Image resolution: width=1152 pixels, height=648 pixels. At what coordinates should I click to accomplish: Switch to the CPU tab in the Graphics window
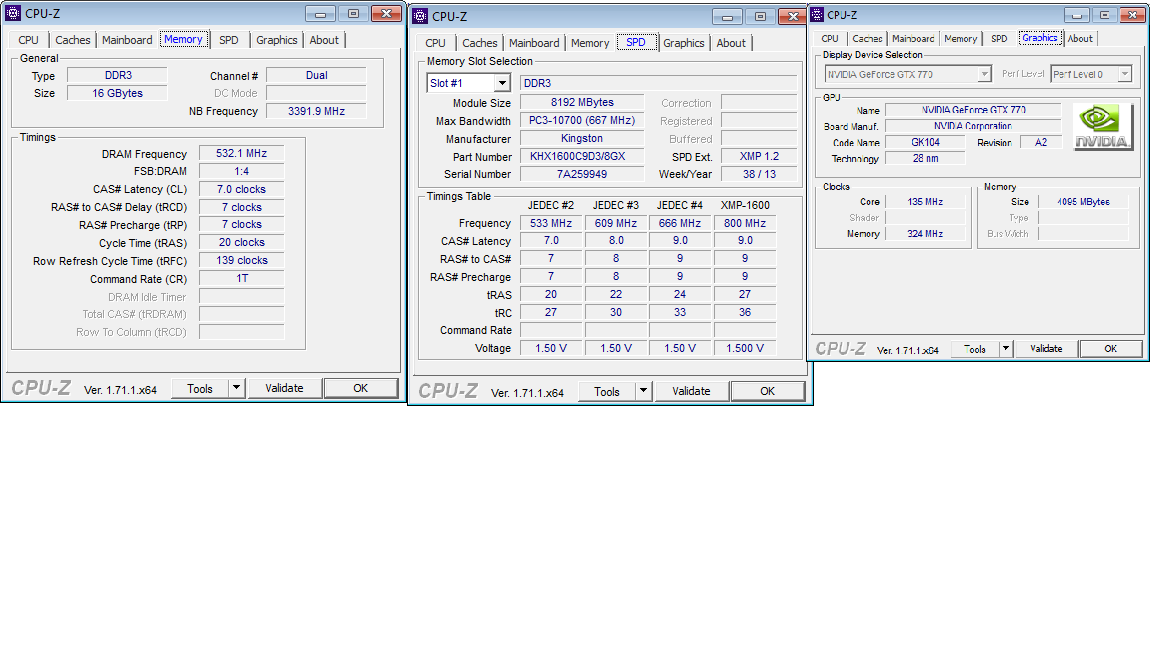point(830,38)
